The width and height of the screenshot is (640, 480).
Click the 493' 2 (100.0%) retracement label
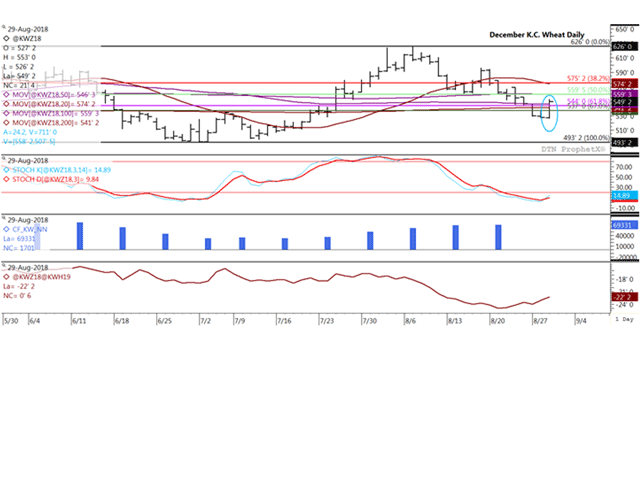(x=587, y=138)
